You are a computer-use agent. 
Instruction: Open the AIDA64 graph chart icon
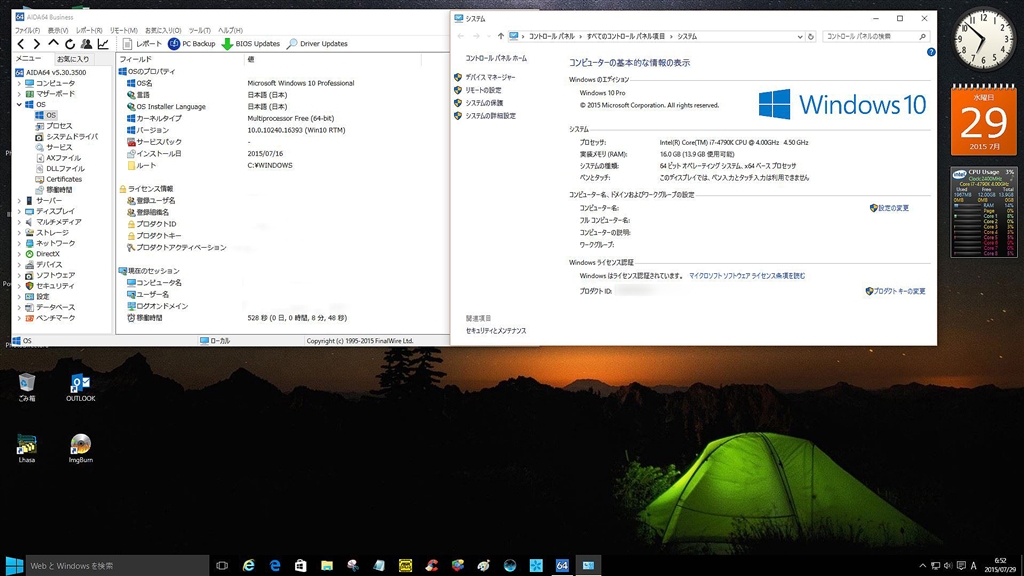103,44
